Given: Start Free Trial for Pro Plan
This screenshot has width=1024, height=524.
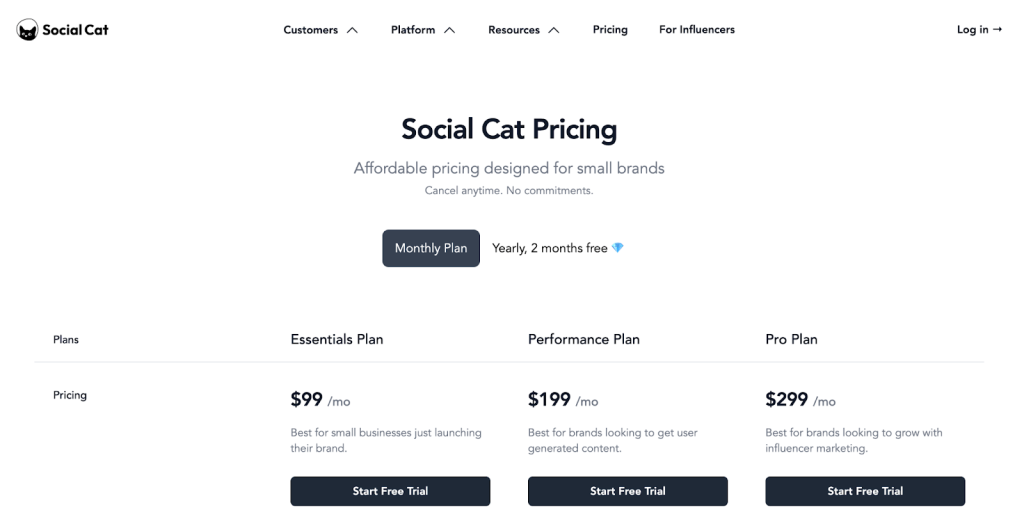Looking at the screenshot, I should point(865,491).
